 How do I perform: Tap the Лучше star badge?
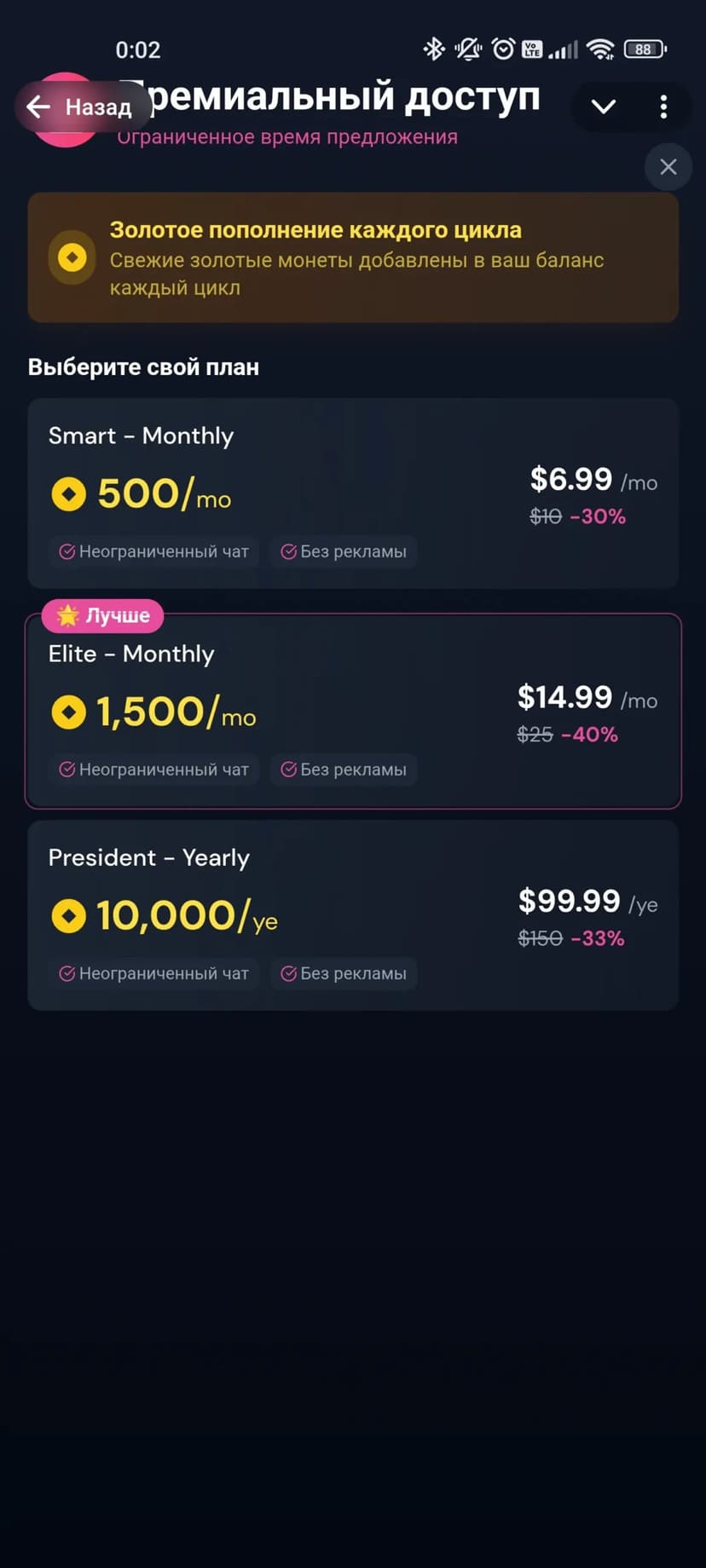[103, 615]
